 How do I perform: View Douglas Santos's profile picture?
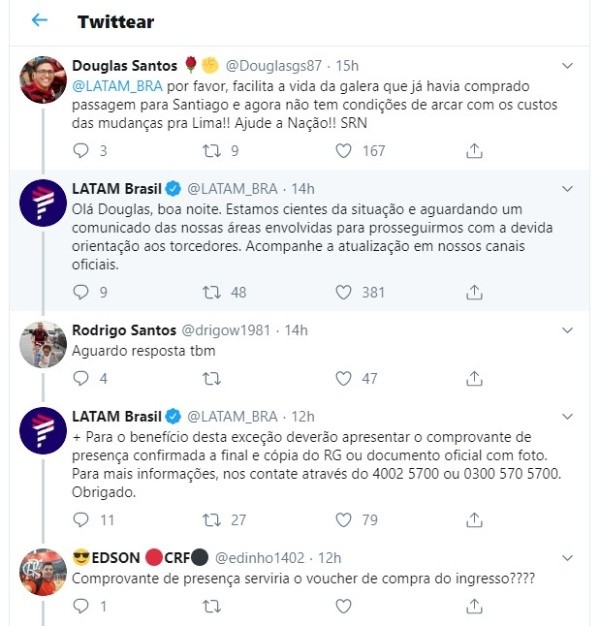point(44,79)
